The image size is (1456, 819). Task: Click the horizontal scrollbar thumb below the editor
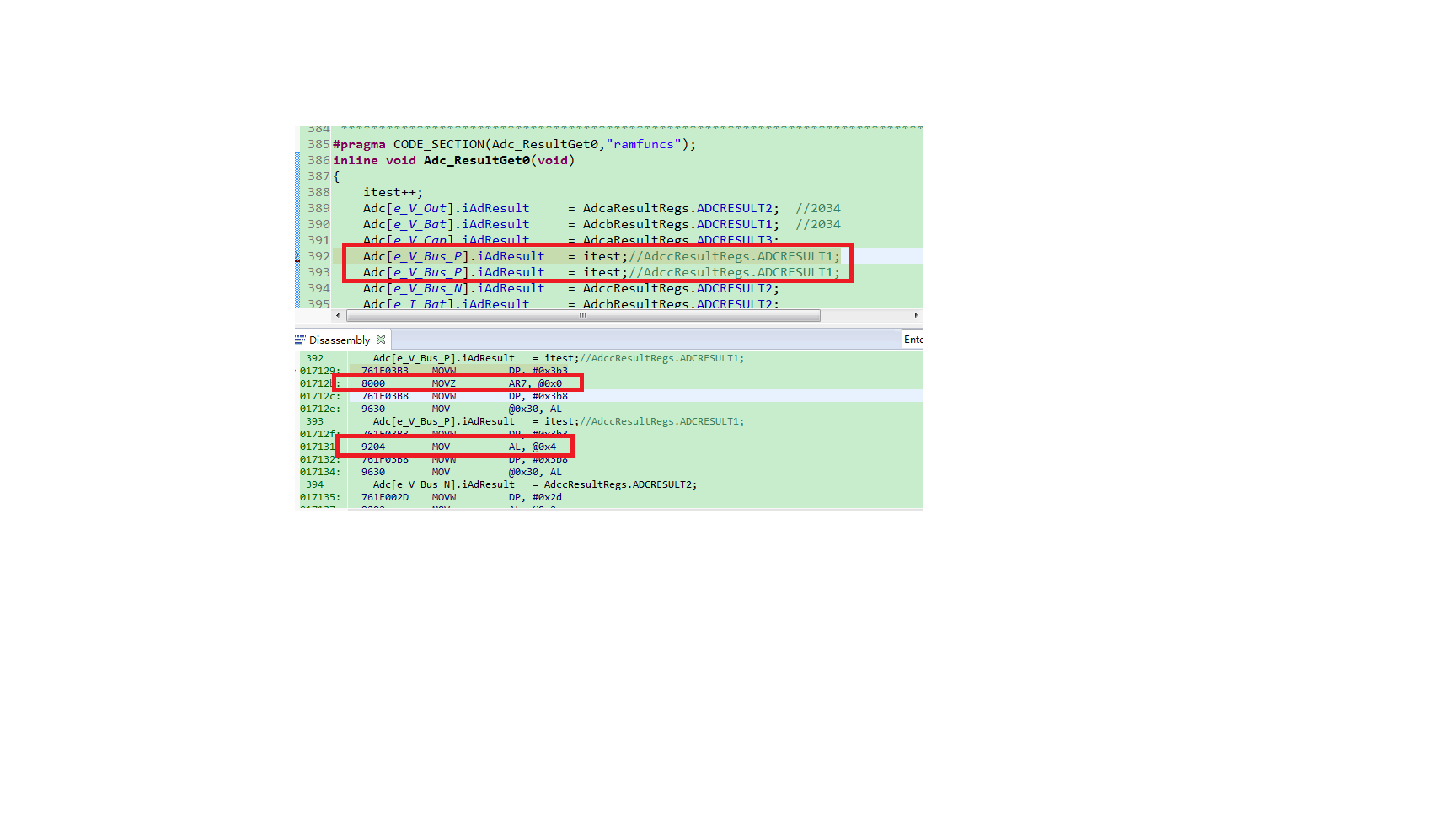coord(582,315)
